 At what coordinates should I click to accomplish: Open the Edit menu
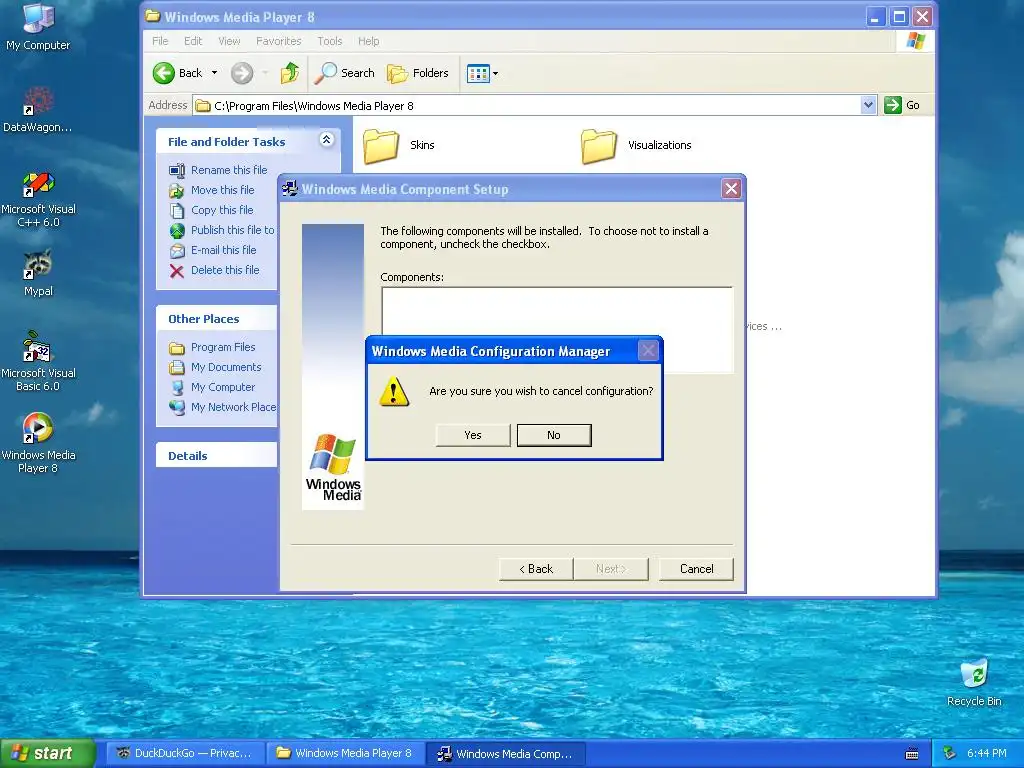pyautogui.click(x=193, y=41)
